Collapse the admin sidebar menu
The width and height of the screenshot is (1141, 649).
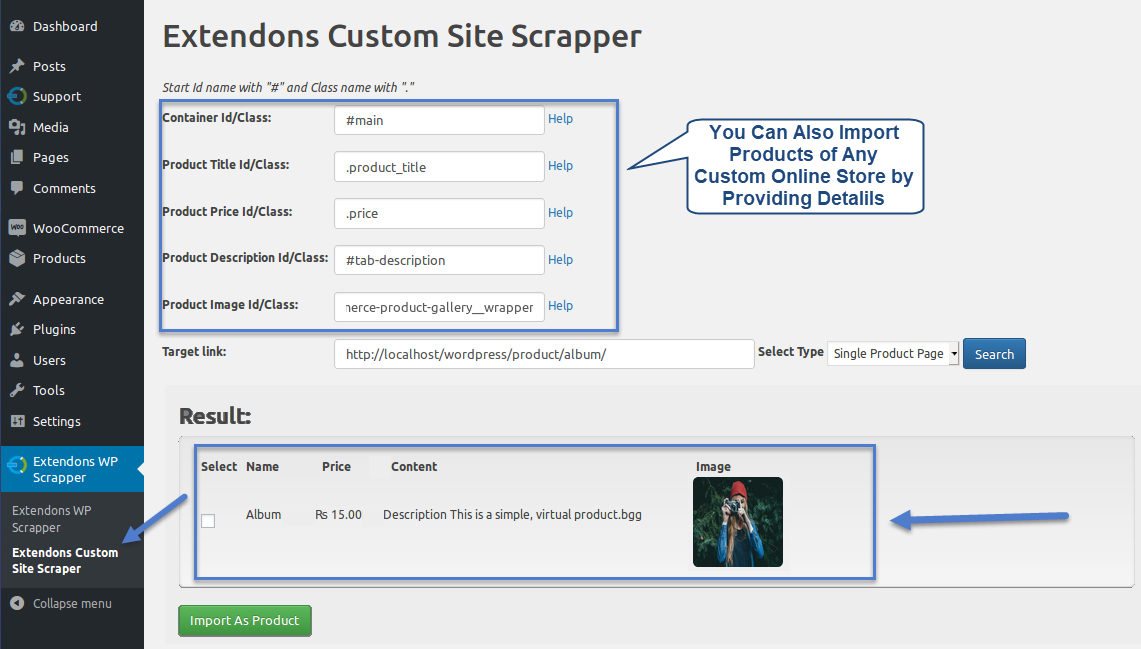[x=61, y=604]
